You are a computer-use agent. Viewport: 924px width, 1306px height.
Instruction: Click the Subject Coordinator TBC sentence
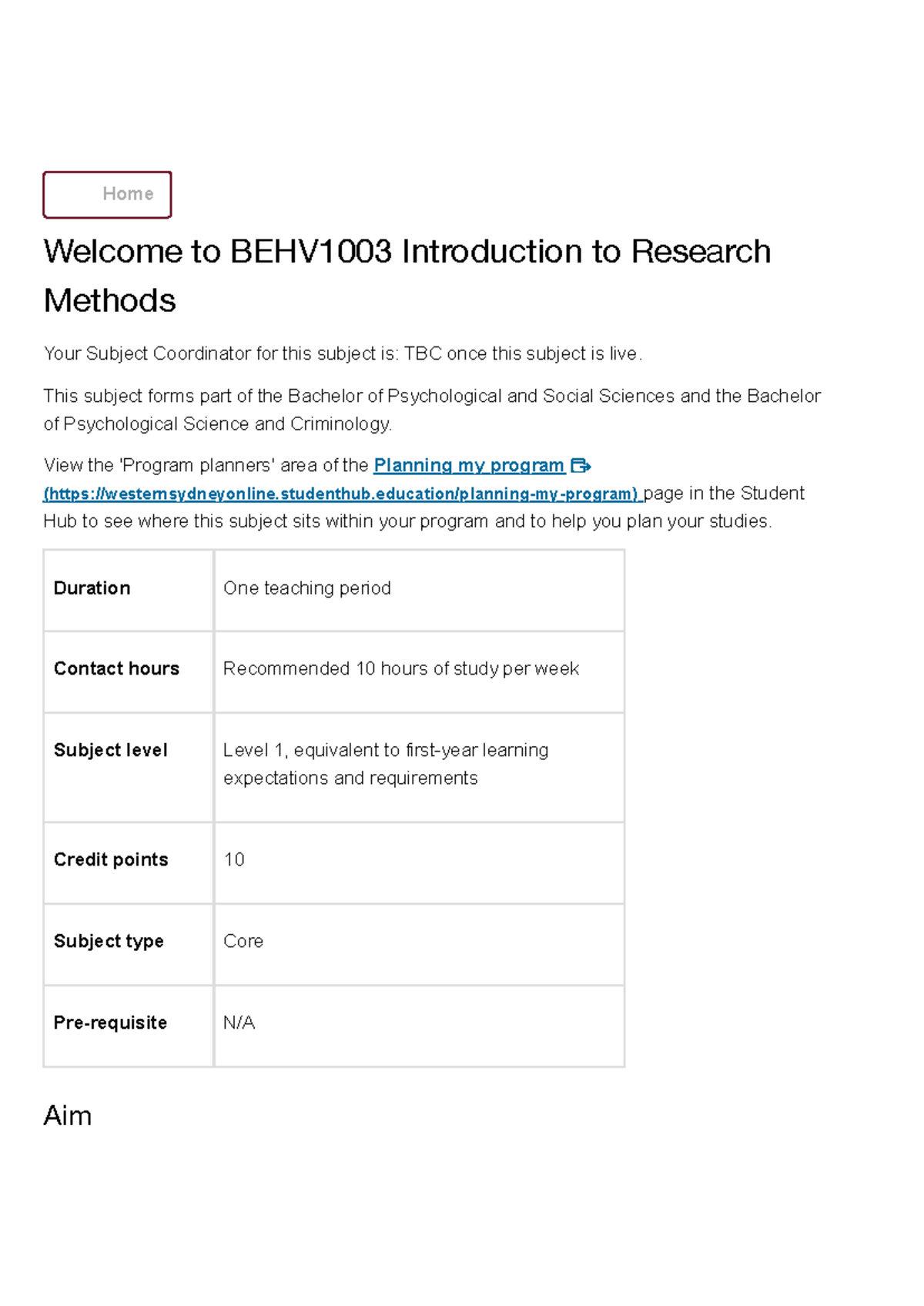(x=343, y=354)
